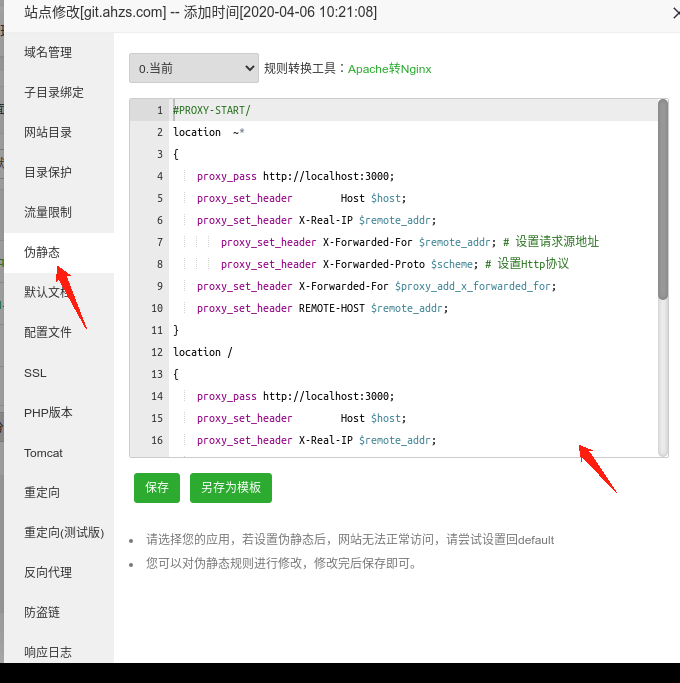Click line 1 #PROXY-START/ in editor
The image size is (680, 683).
point(212,110)
